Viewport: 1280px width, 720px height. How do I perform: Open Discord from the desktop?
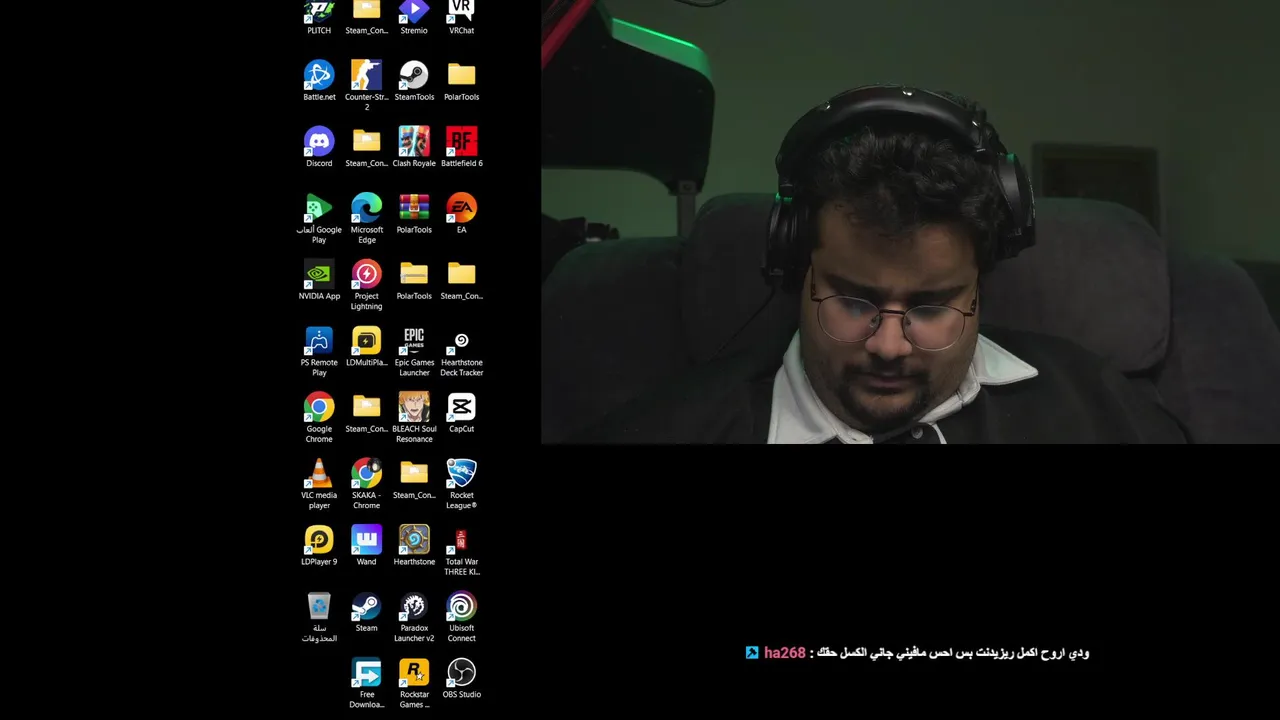click(319, 147)
